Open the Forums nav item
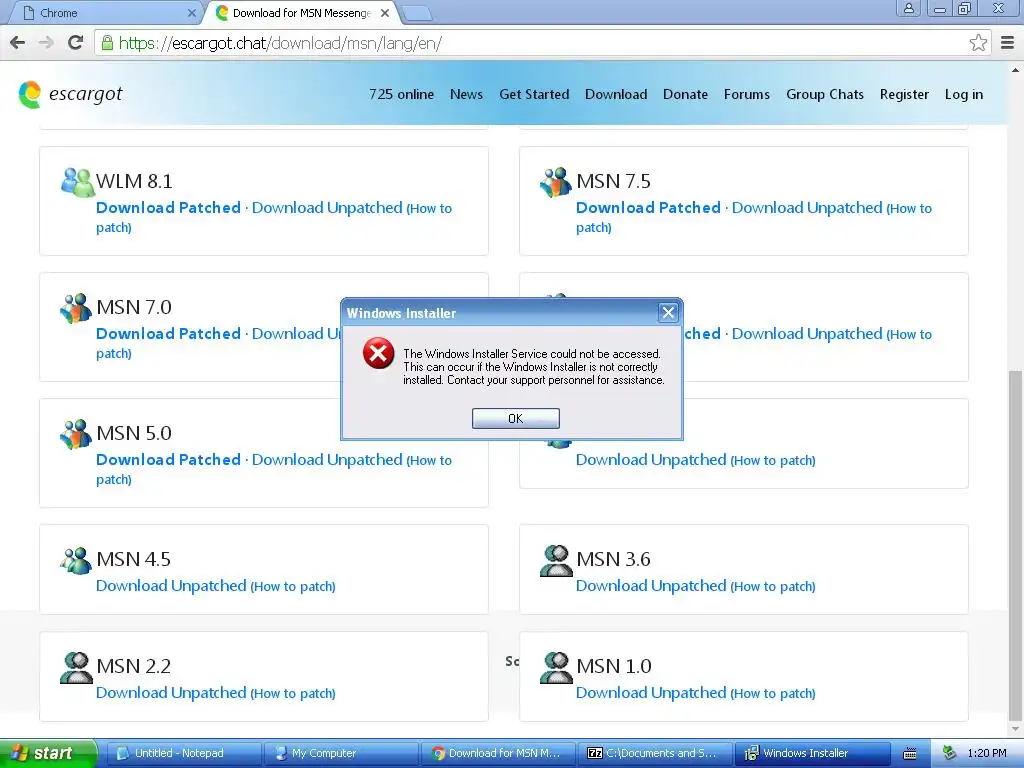1024x768 pixels. click(x=746, y=95)
